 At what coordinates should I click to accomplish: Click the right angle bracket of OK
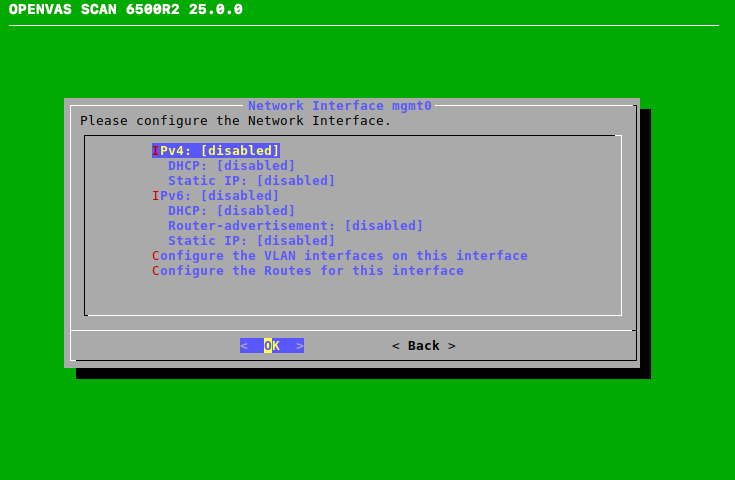pos(300,346)
